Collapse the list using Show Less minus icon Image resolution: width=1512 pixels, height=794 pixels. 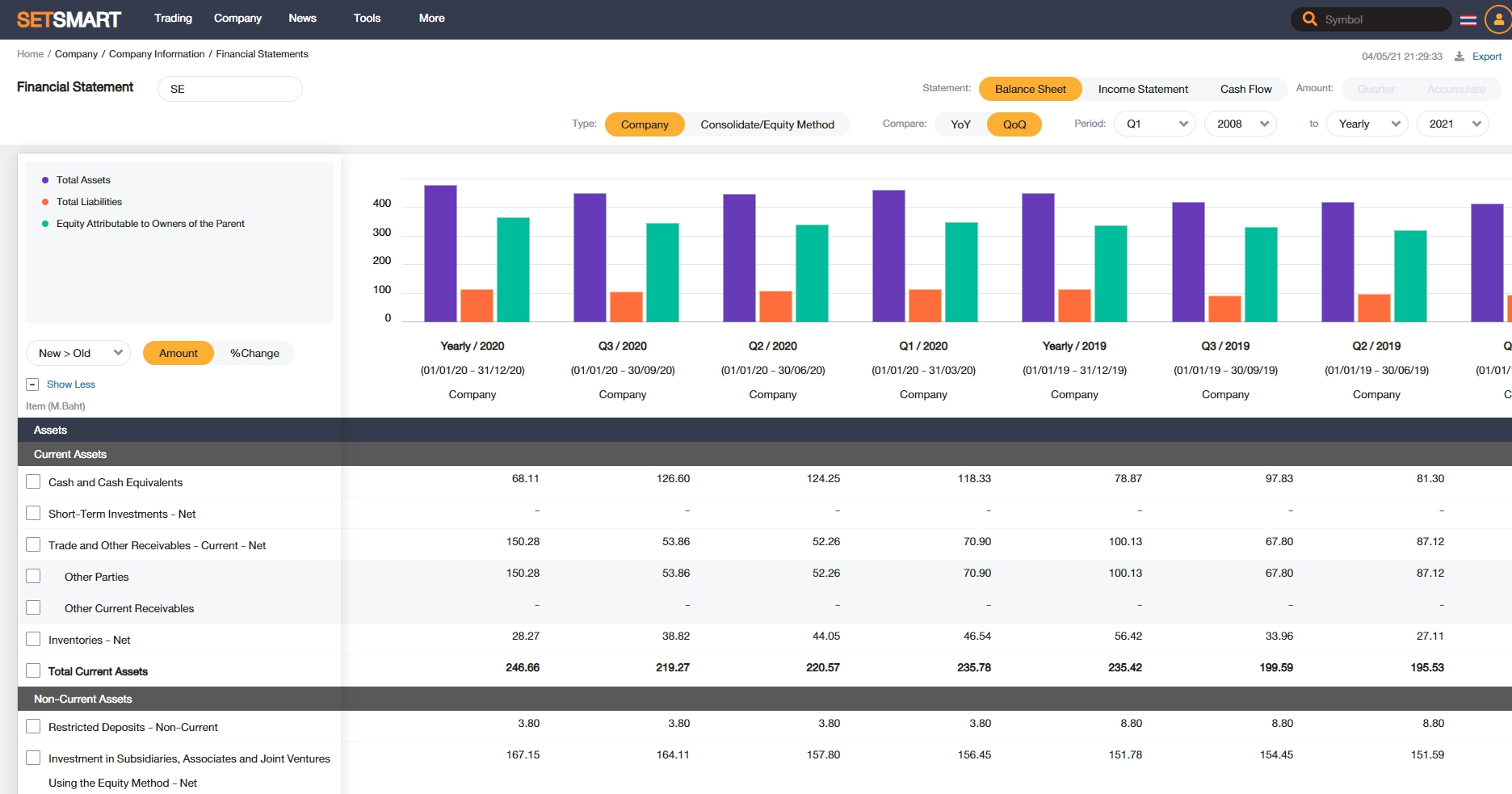pos(32,384)
